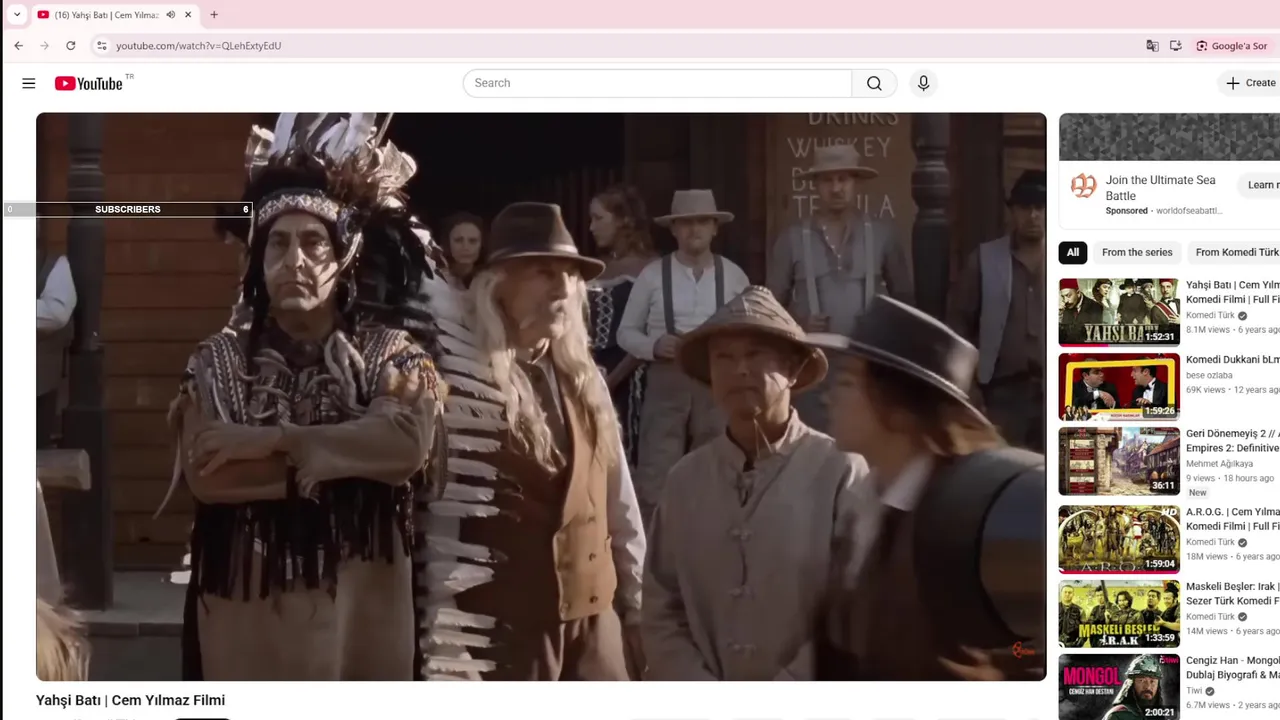Screen dimensions: 1280x720
Task: Open Maskeli Beşler Irak 1:33:59 thumbnail
Action: coord(1119,614)
